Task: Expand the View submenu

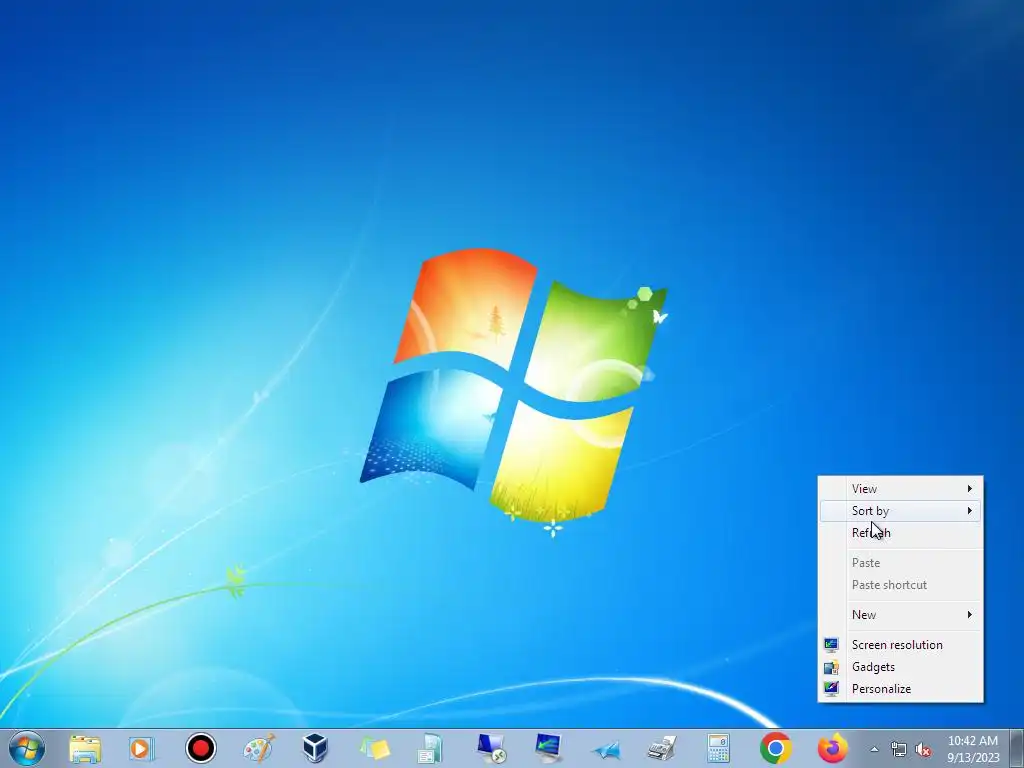Action: pyautogui.click(x=901, y=488)
